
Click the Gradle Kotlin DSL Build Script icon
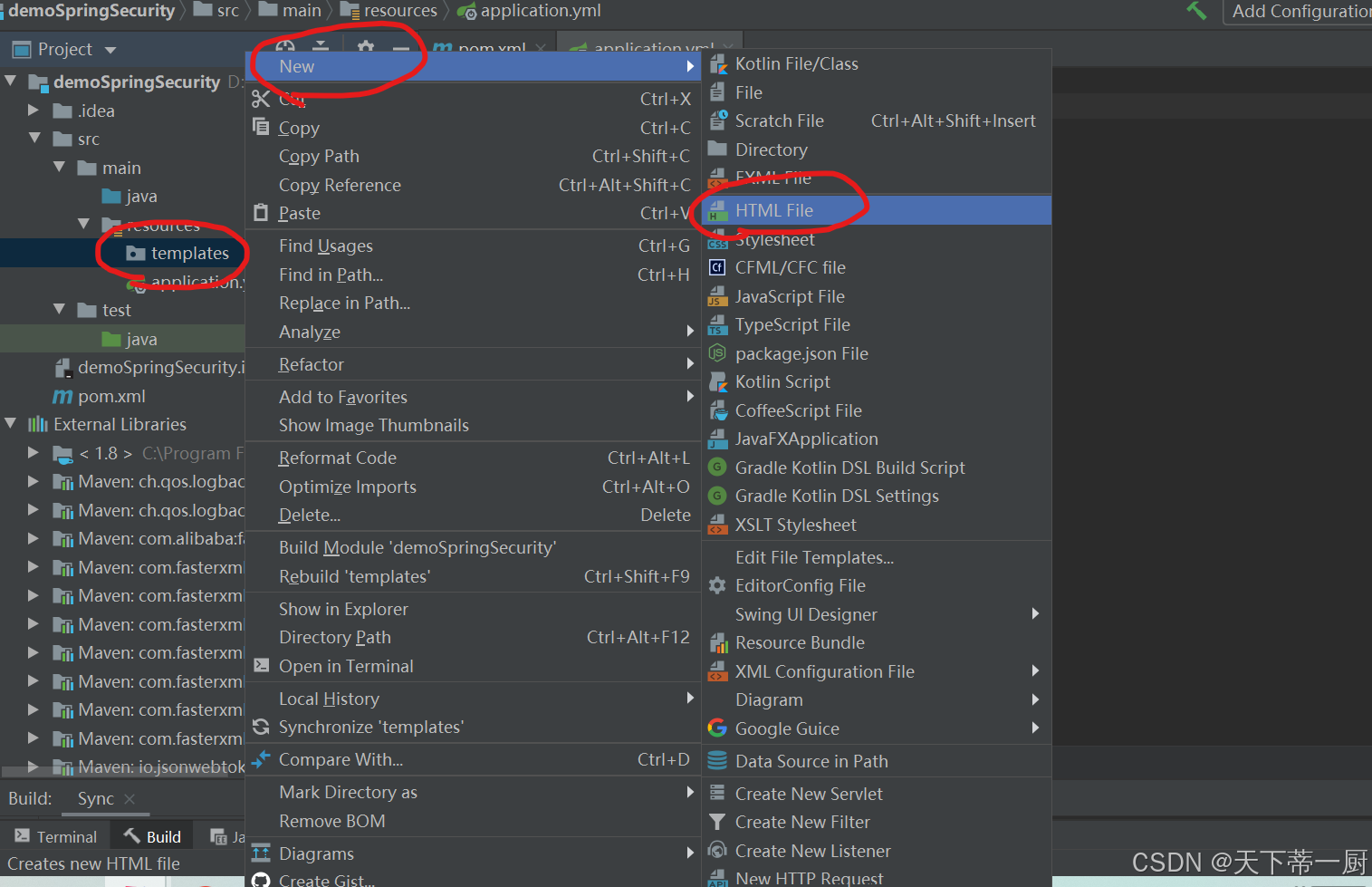tap(718, 468)
